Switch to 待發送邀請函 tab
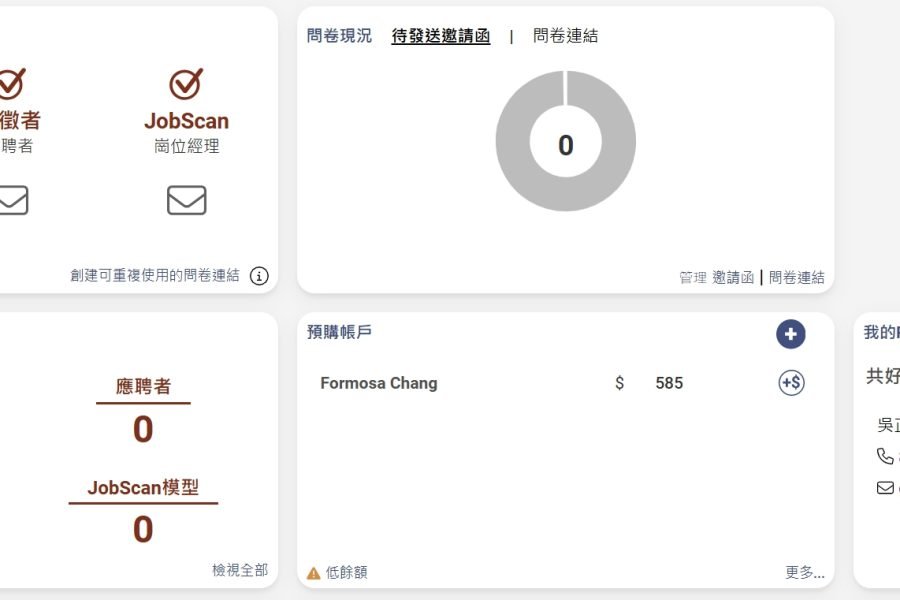The width and height of the screenshot is (900, 600). 441,36
